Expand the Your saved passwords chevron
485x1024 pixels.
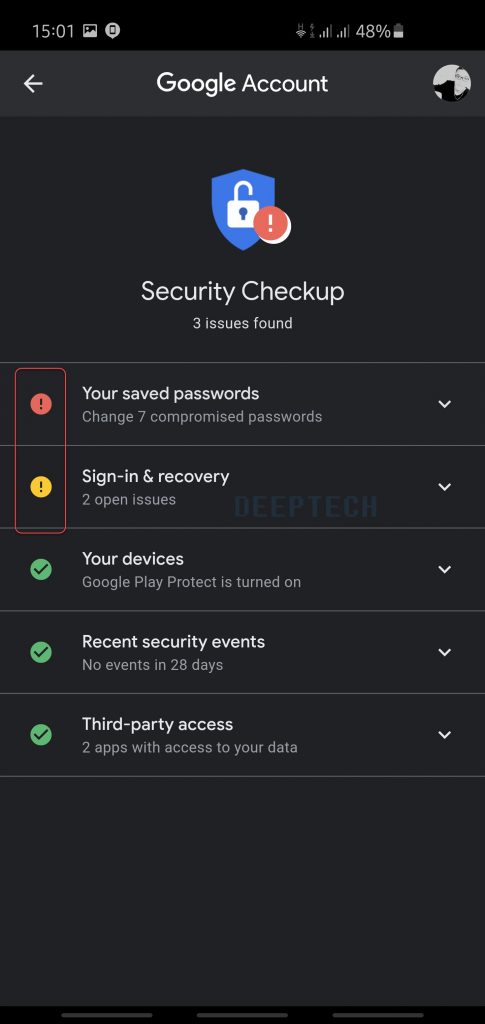(445, 404)
